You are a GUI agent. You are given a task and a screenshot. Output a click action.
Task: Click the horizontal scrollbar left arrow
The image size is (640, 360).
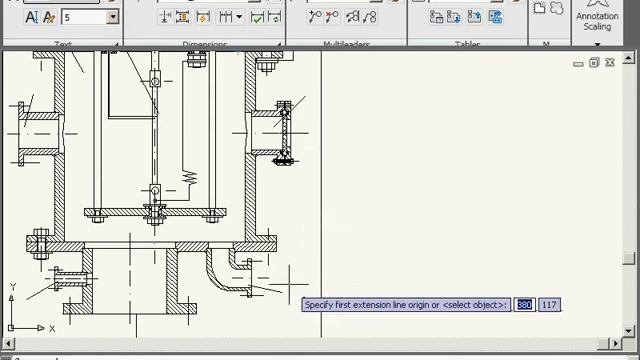click(8, 344)
